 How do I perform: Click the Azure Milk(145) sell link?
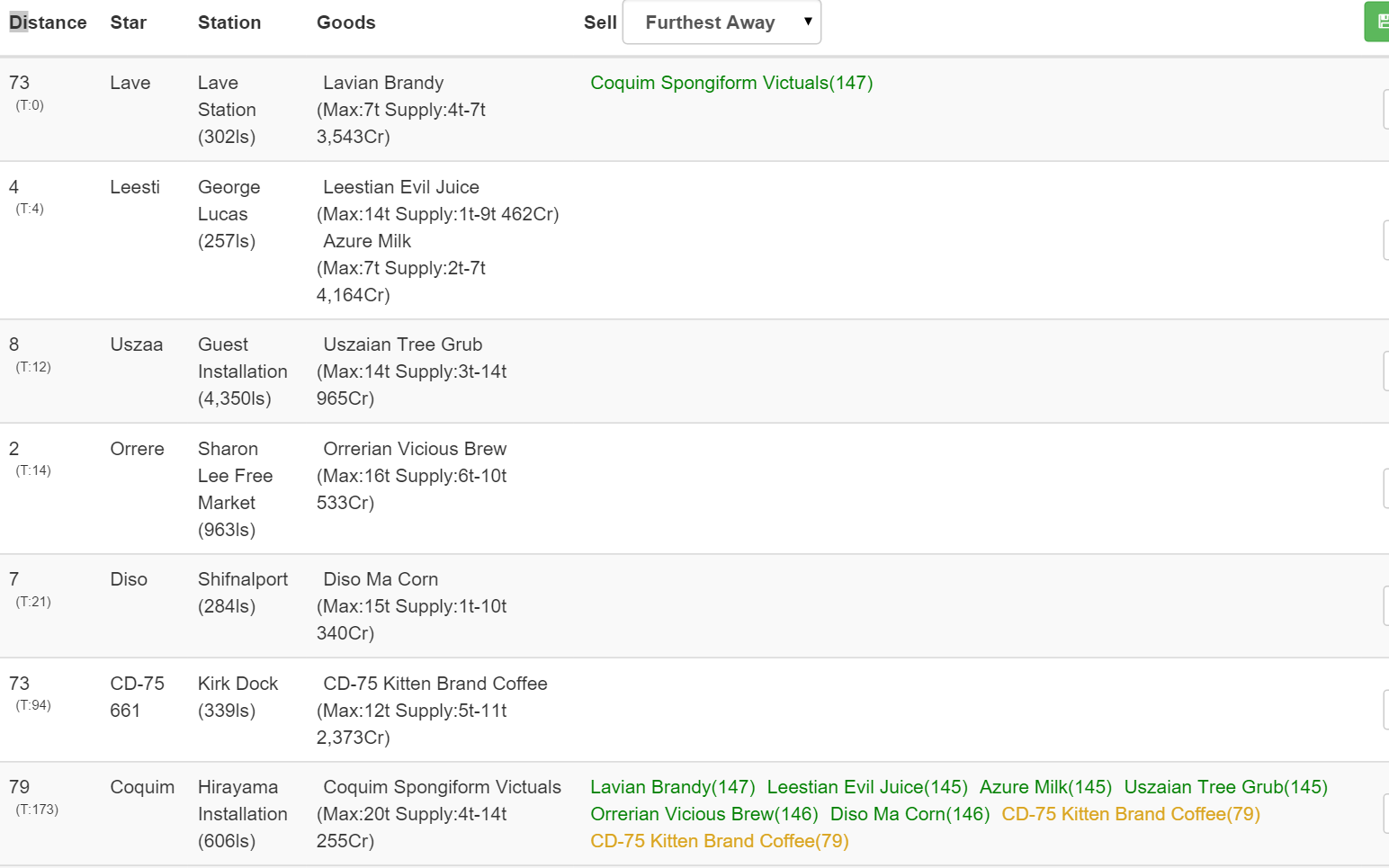[x=1045, y=787]
